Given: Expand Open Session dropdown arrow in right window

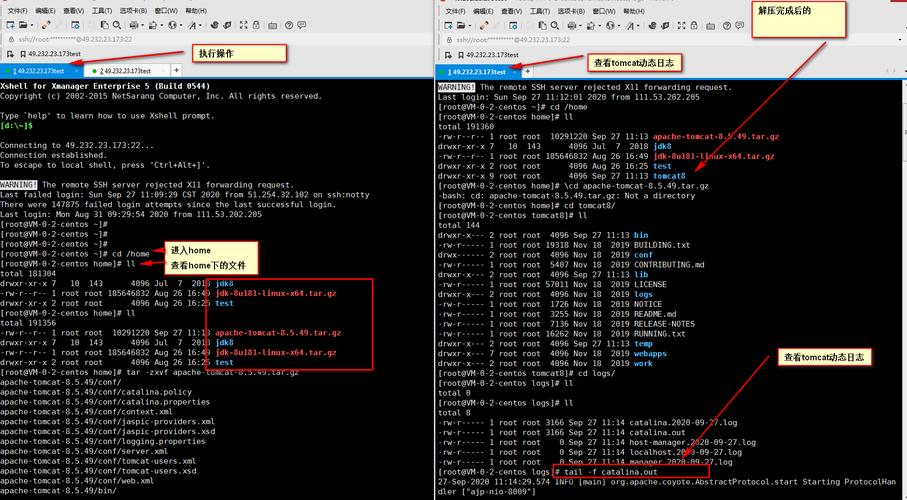Looking at the screenshot, I should pyautogui.click(x=470, y=26).
